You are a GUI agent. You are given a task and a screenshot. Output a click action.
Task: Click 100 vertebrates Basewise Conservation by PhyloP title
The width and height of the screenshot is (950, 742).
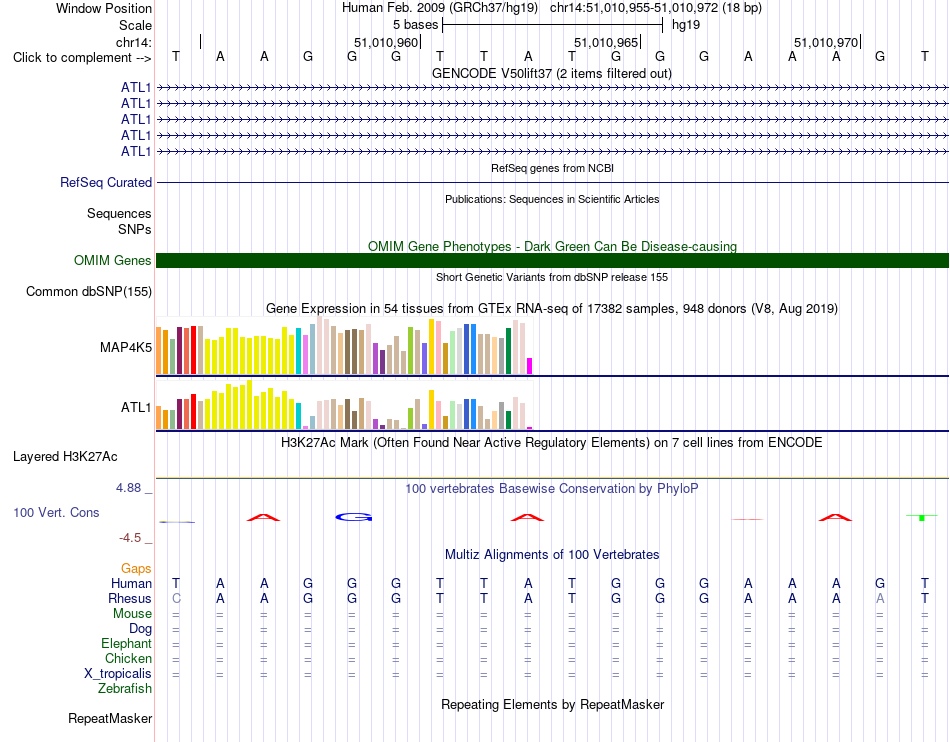point(552,489)
